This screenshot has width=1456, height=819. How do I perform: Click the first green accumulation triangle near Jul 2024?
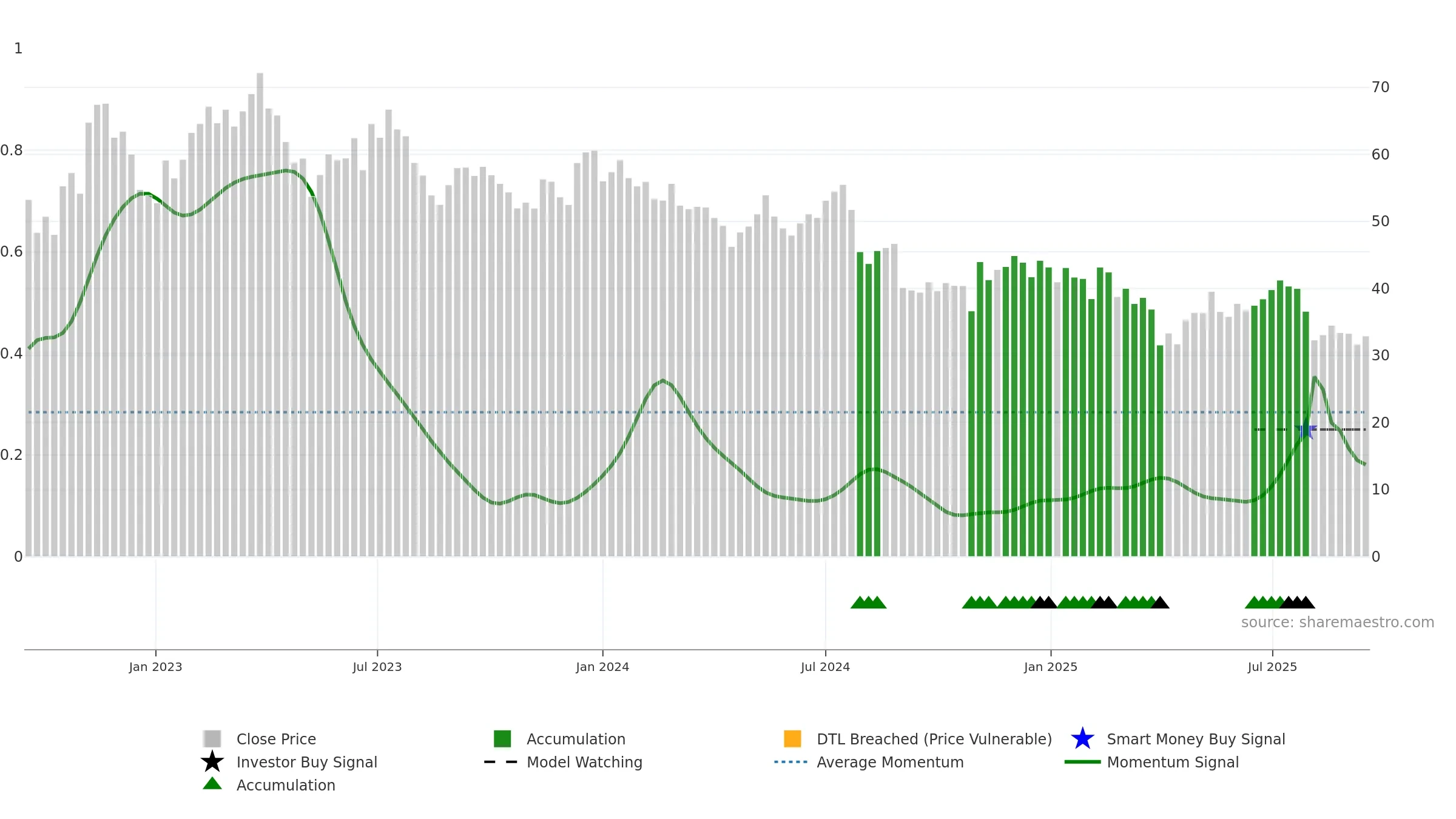(x=859, y=602)
